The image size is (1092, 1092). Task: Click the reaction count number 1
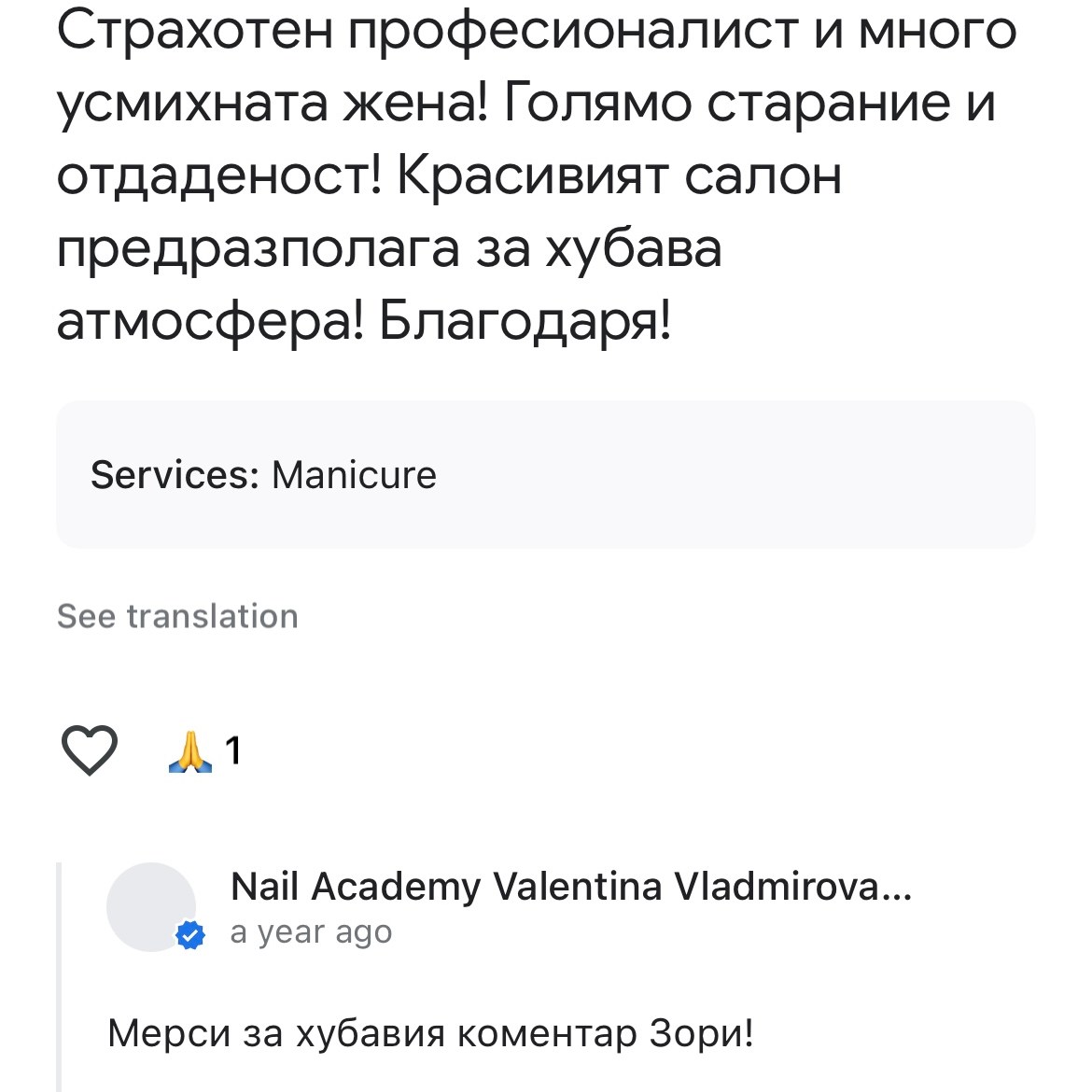[x=233, y=751]
